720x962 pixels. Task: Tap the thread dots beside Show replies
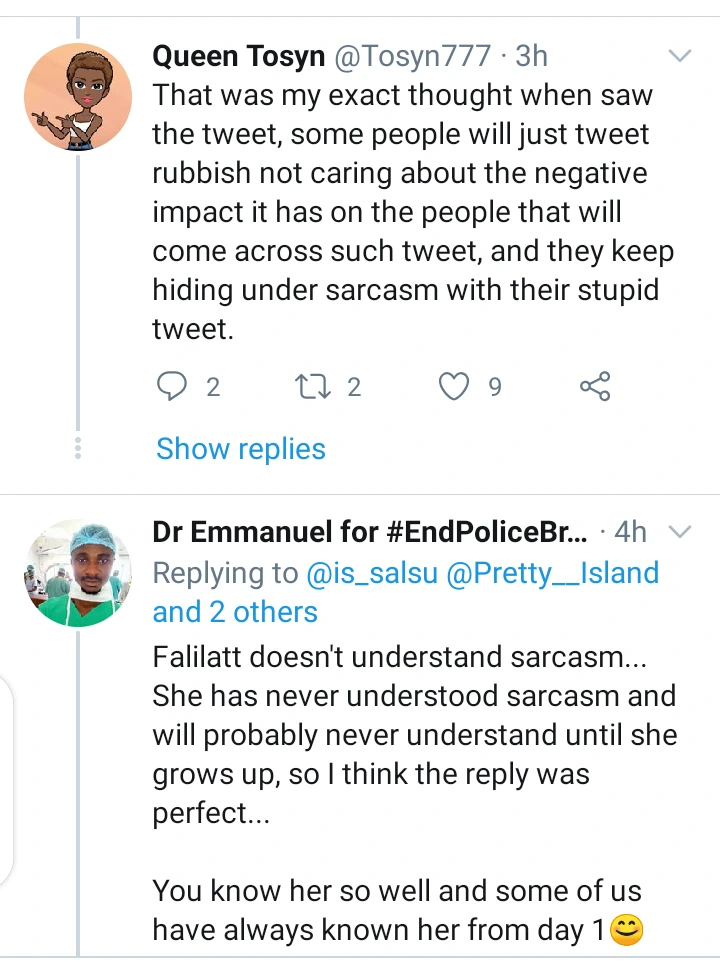coord(78,447)
